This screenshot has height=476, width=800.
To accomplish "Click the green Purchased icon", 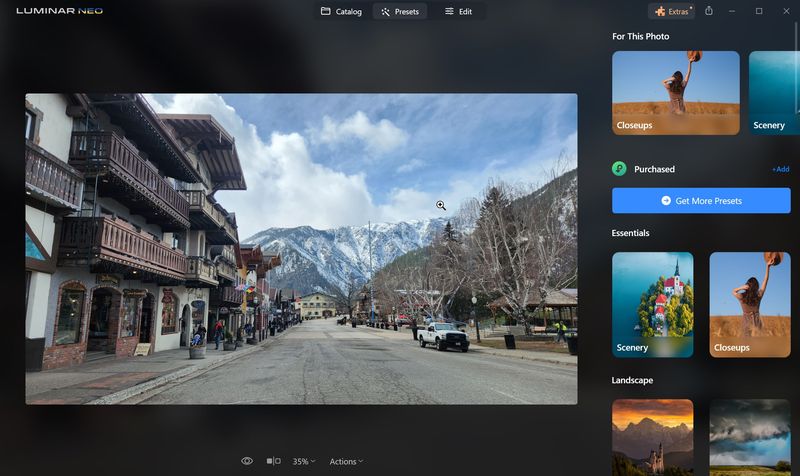I will [x=619, y=168].
